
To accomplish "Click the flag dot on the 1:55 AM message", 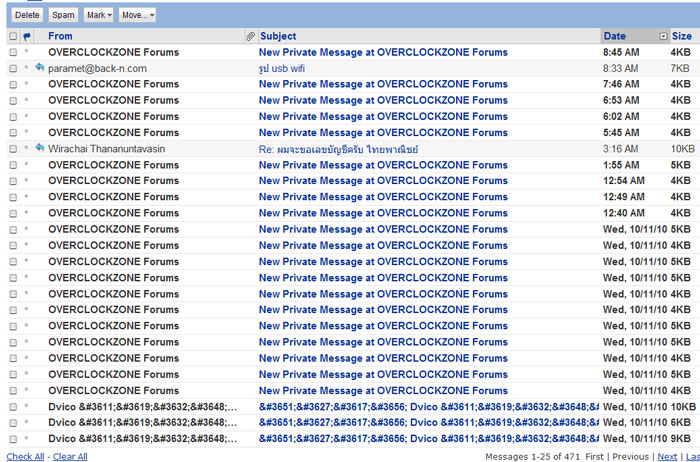I will tap(27, 165).
